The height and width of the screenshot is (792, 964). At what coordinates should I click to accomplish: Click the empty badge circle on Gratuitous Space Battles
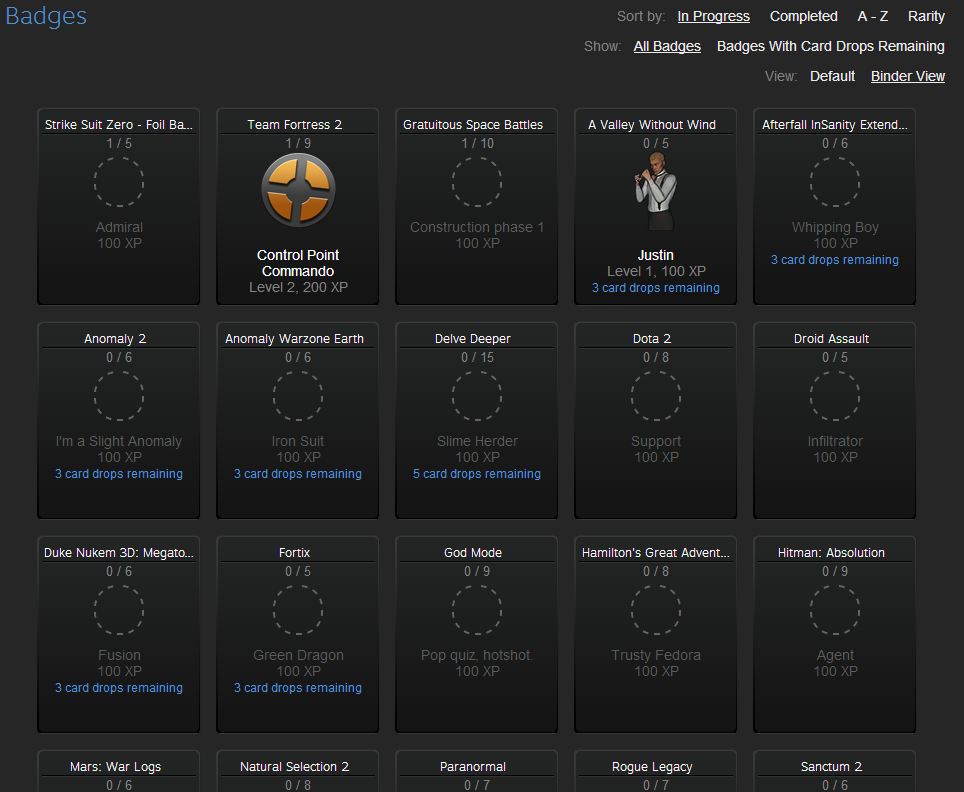[x=477, y=182]
